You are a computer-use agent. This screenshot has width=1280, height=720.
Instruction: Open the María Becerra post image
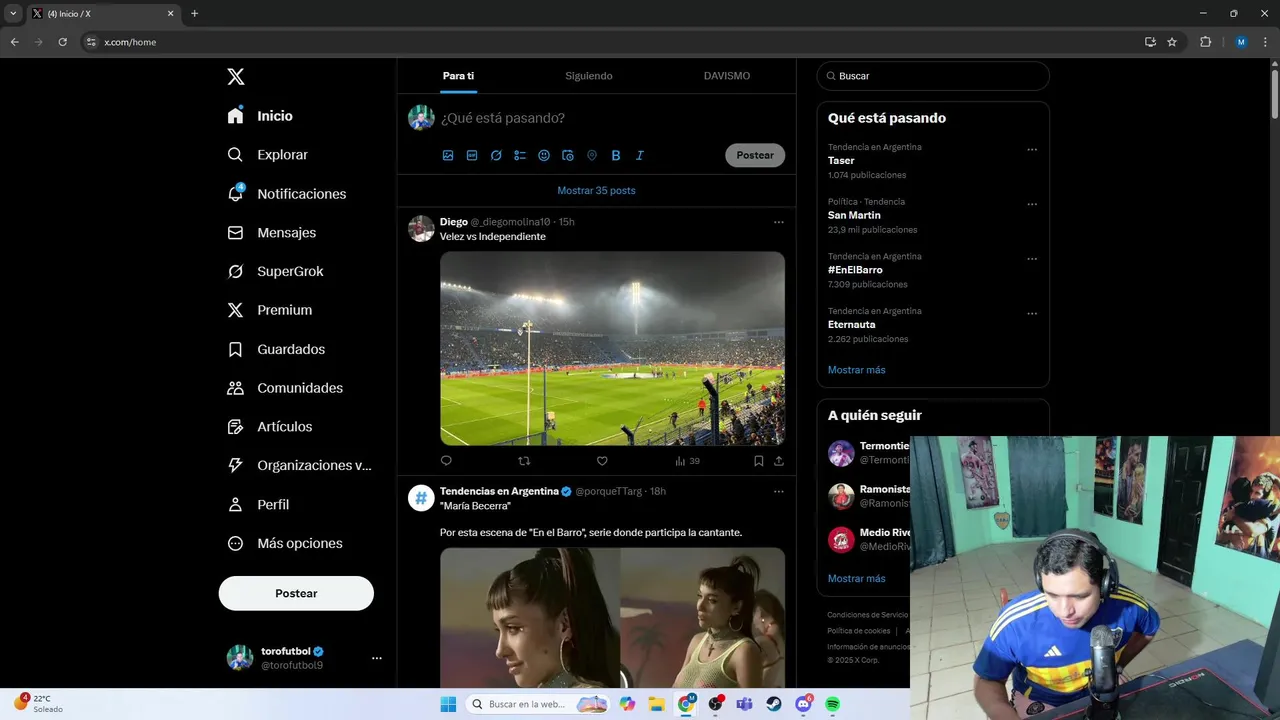(x=612, y=617)
